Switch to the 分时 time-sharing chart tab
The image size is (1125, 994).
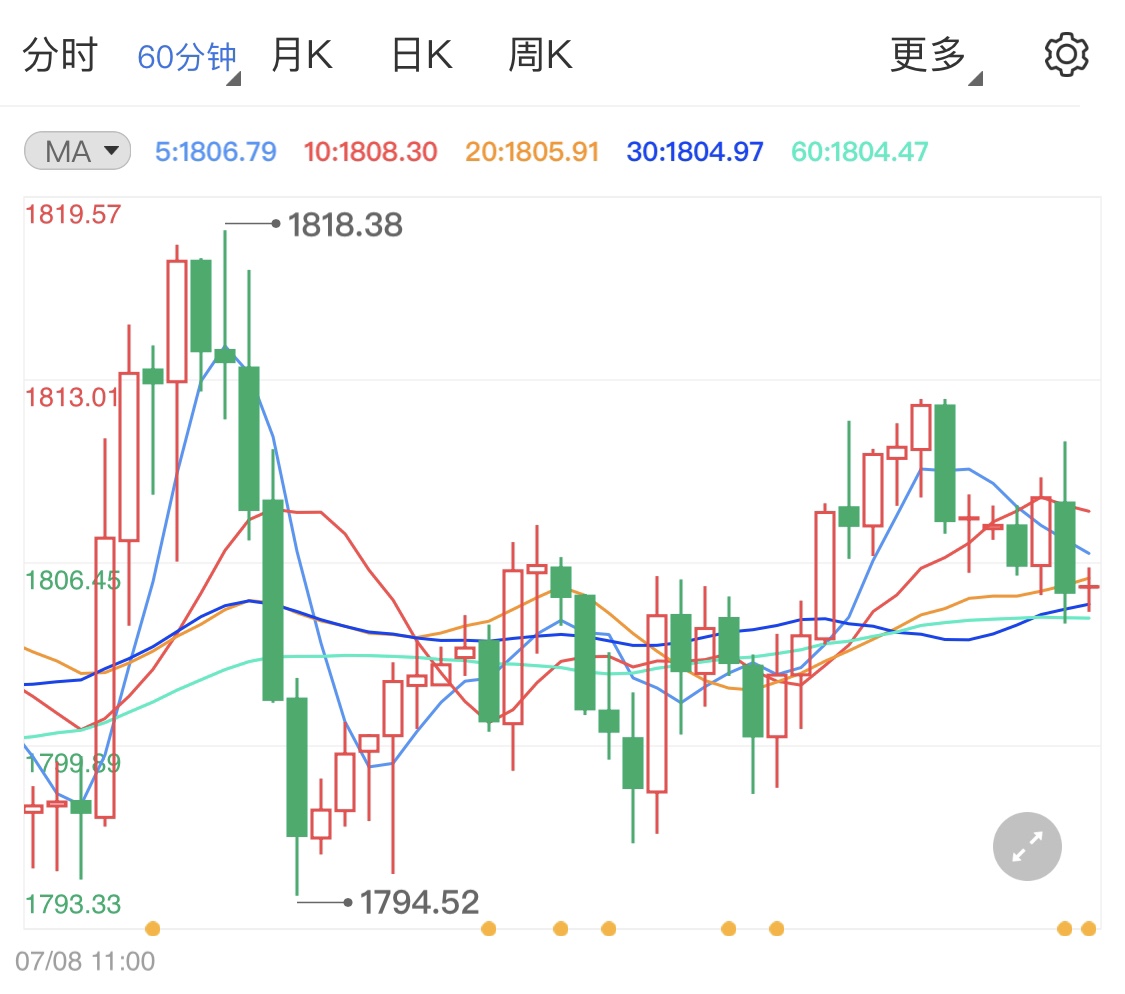point(59,54)
